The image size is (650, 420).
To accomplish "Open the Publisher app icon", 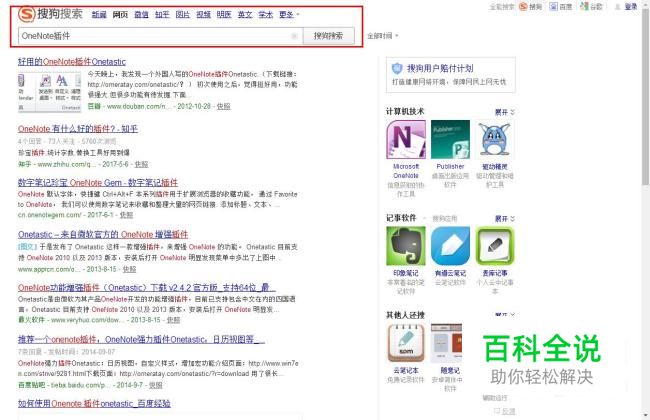I will 450,139.
